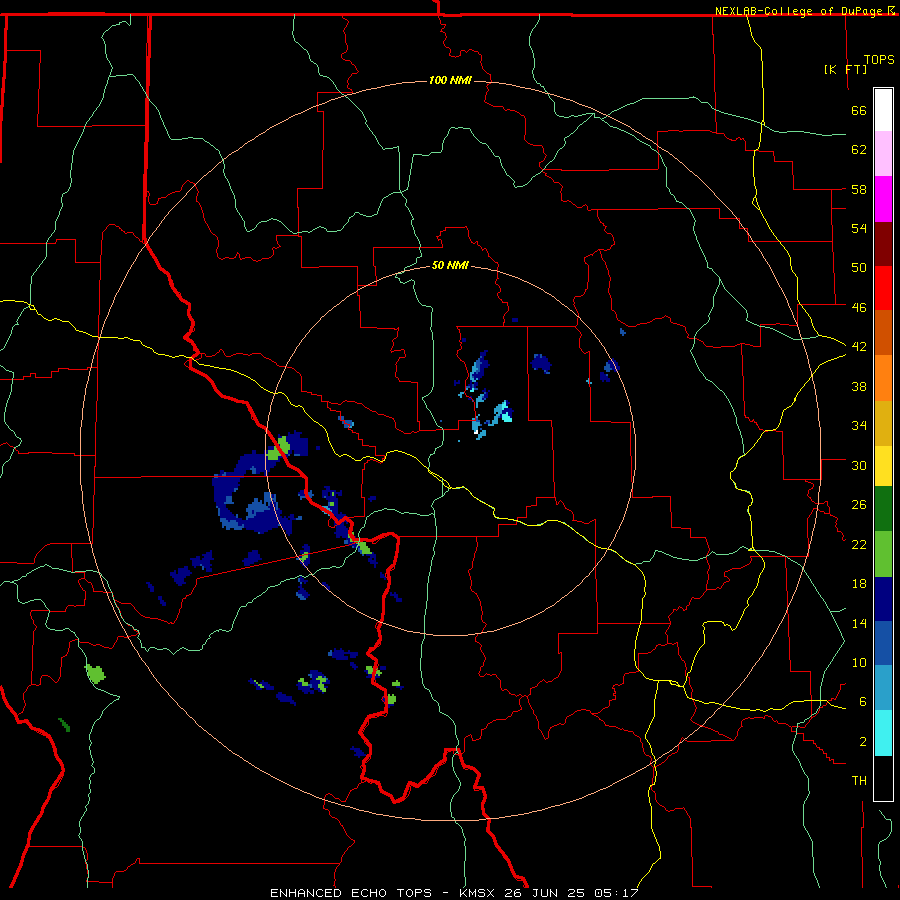The width and height of the screenshot is (900, 900).
Task: Click the legend value "14"
Action: tap(859, 623)
